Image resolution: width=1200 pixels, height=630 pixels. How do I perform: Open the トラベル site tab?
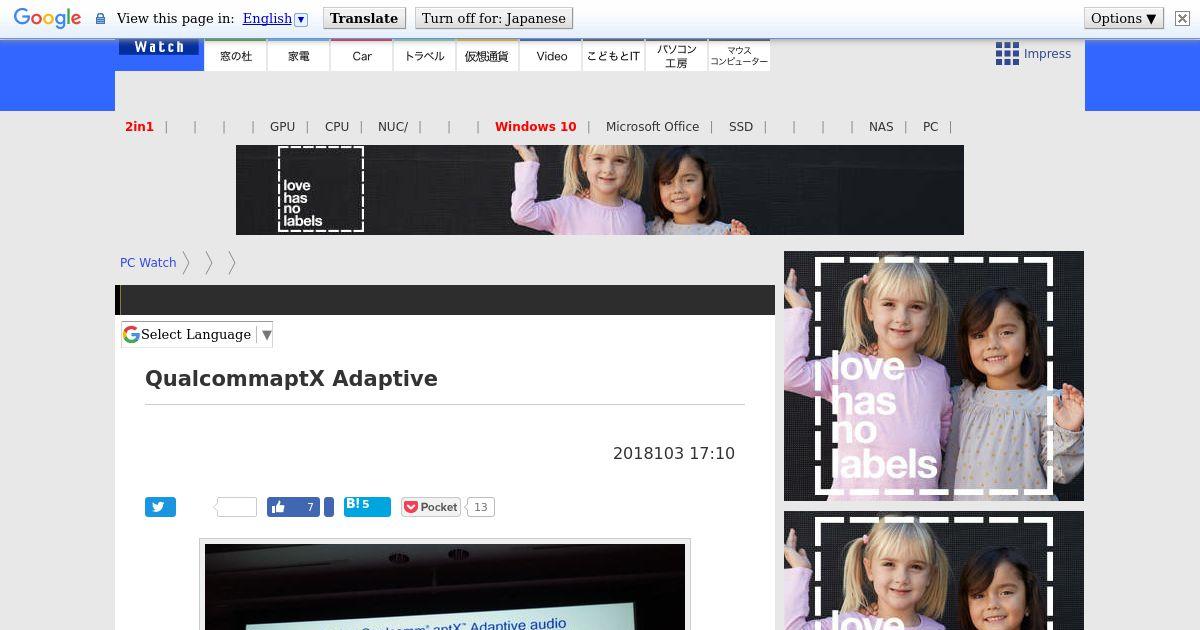click(x=424, y=56)
